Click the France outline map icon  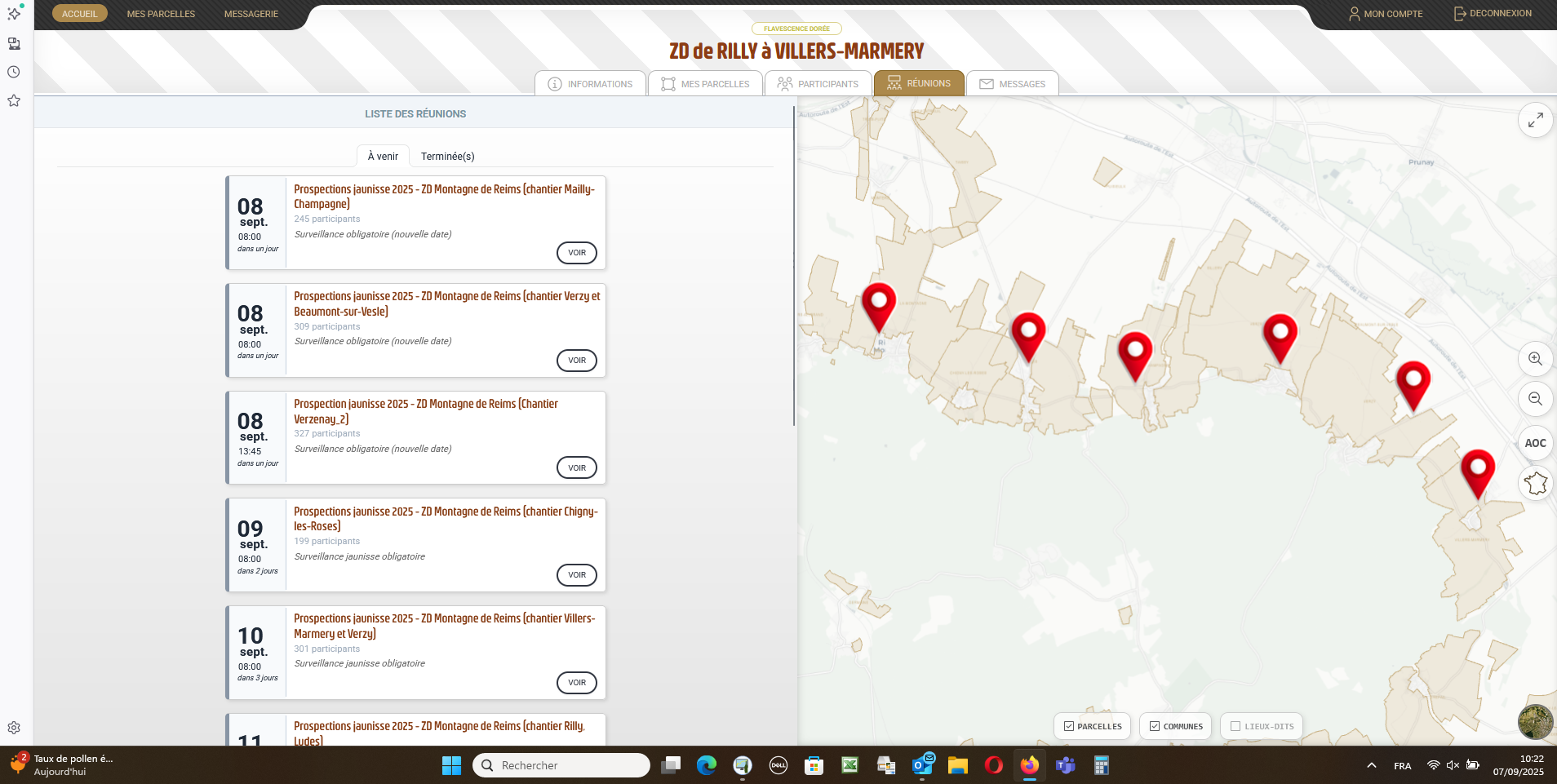pos(1535,484)
